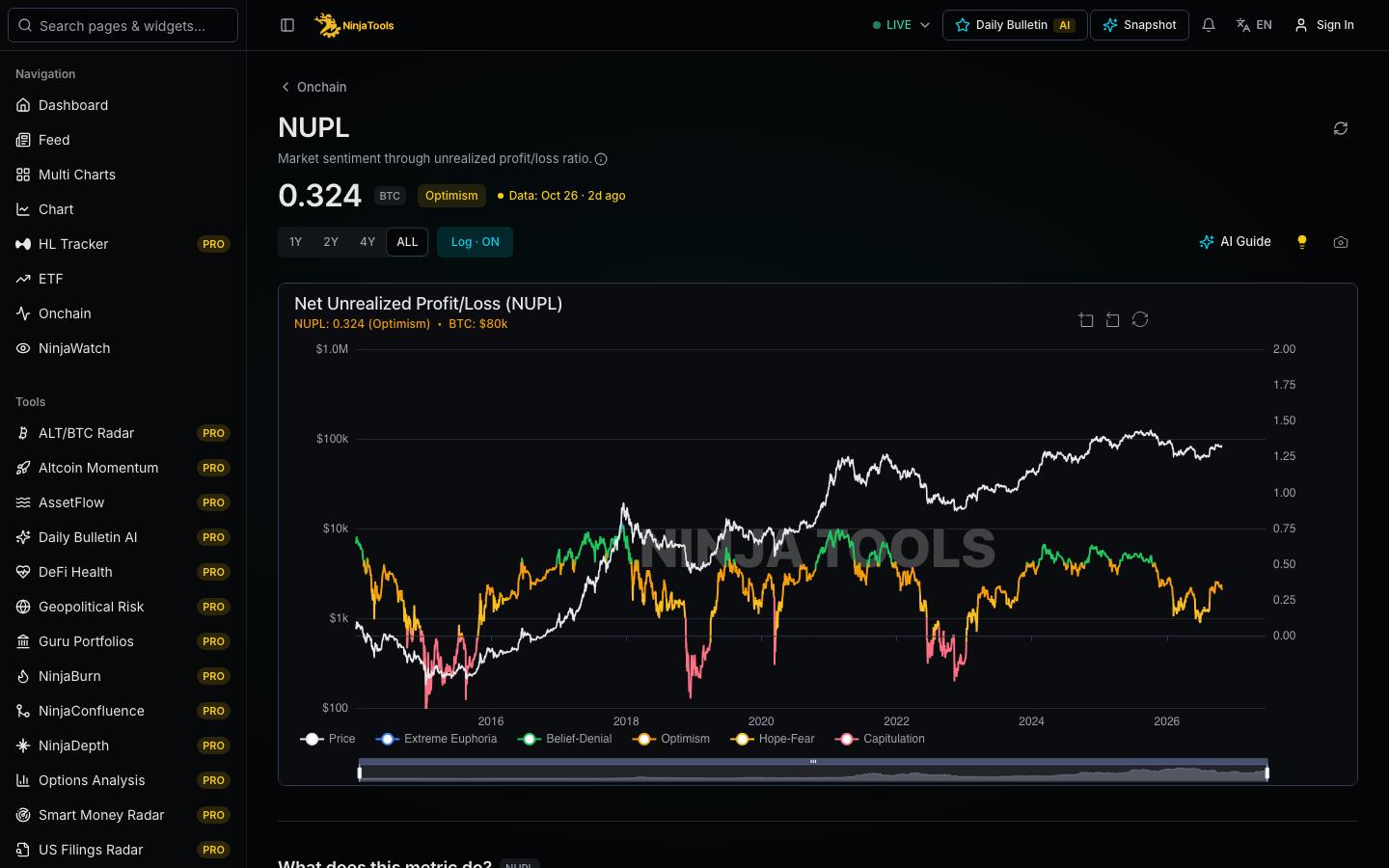The height and width of the screenshot is (868, 1389).
Task: Toggle the Hope-Fear legend series
Action: click(x=772, y=739)
